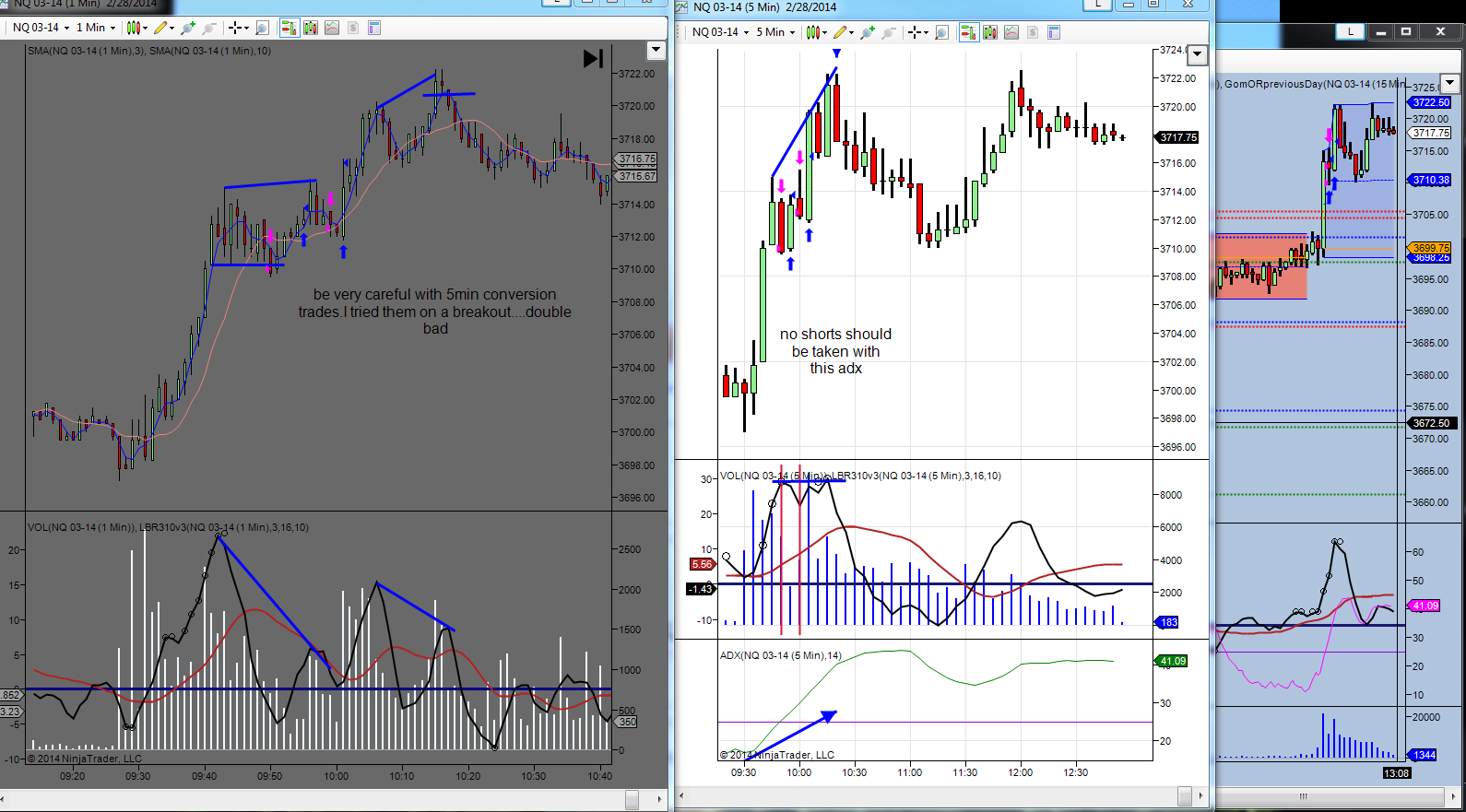The width and height of the screenshot is (1466, 812).
Task: Click the 5 Min chart horizontal scrollbar thumb
Action: point(1185,795)
